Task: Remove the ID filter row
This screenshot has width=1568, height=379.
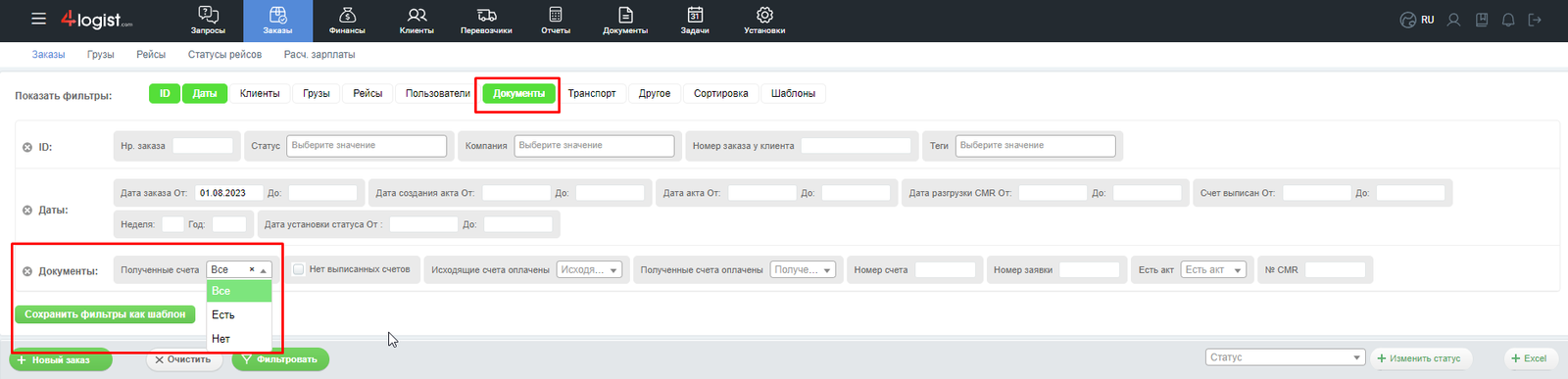Action: pyautogui.click(x=27, y=147)
